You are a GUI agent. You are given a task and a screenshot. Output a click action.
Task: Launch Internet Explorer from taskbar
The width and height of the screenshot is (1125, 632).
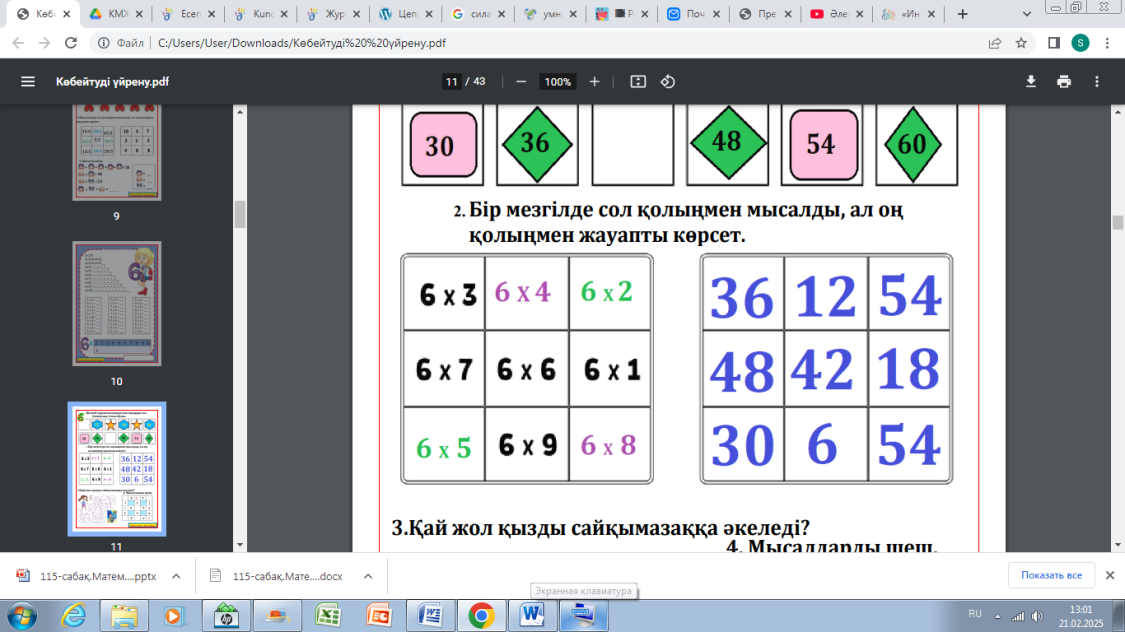point(73,616)
